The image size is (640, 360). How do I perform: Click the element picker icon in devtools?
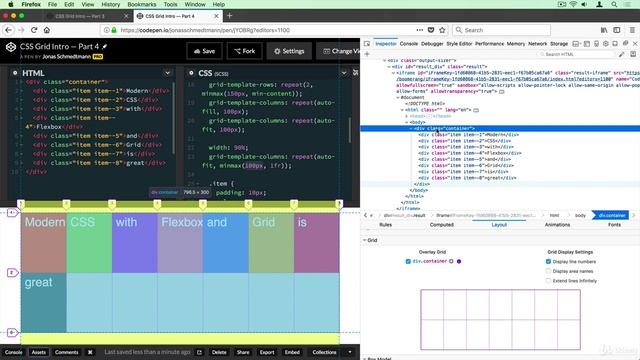coord(367,44)
